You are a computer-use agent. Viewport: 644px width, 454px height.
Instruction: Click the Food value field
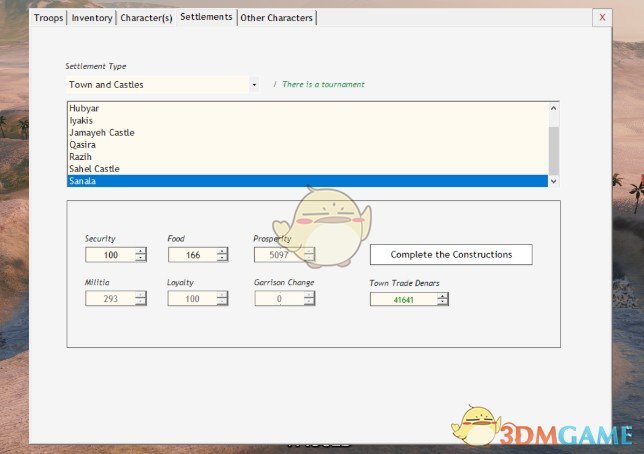(193, 255)
